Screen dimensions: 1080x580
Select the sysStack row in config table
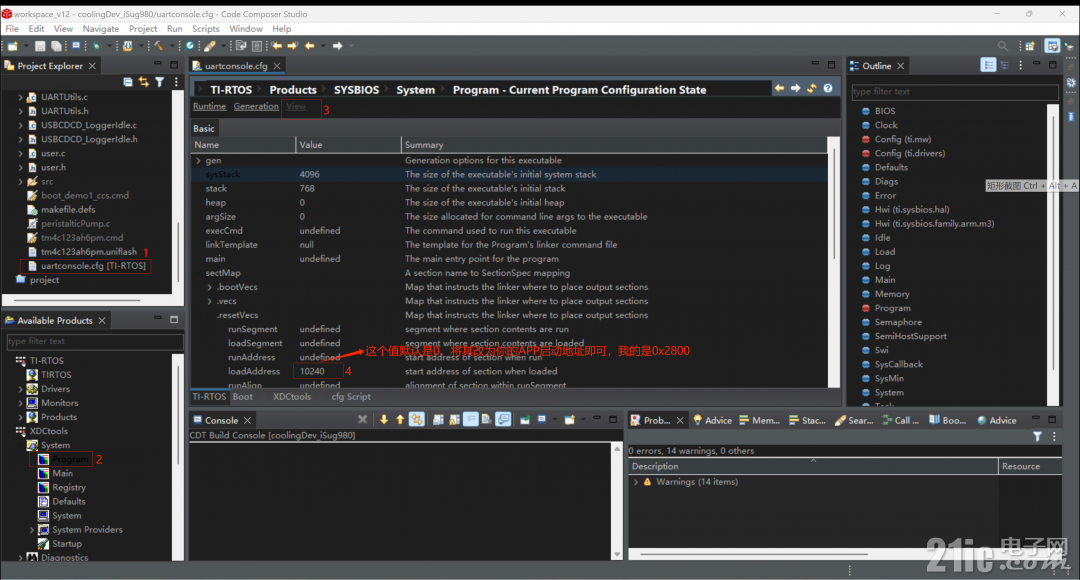point(510,174)
